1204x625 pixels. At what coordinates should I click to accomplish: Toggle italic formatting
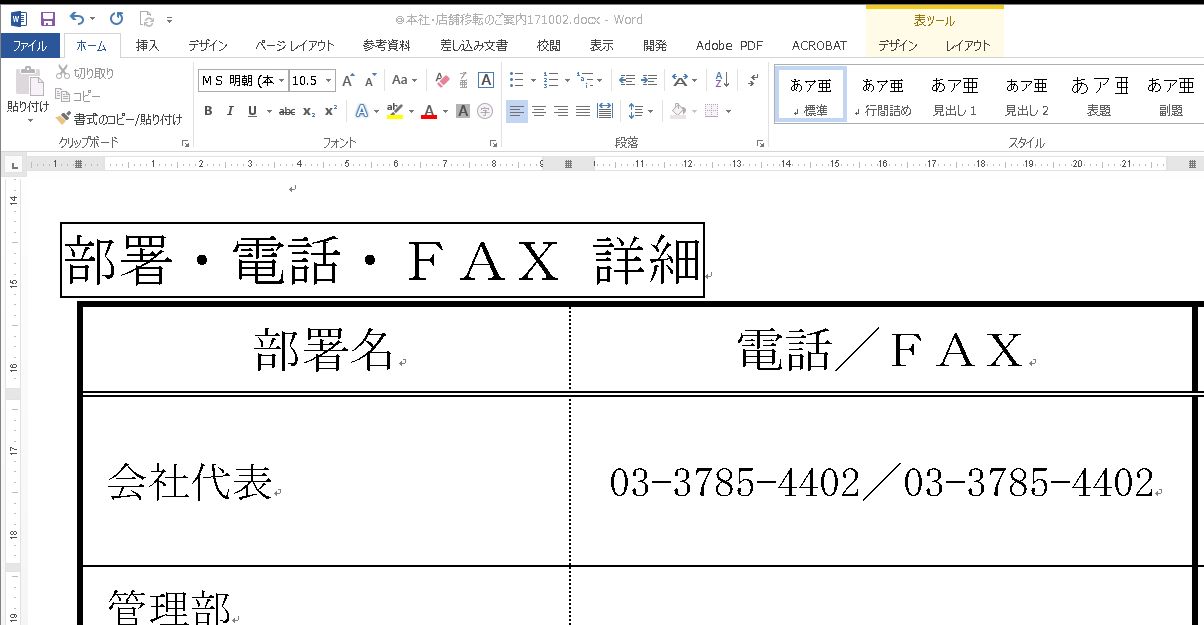click(x=230, y=111)
